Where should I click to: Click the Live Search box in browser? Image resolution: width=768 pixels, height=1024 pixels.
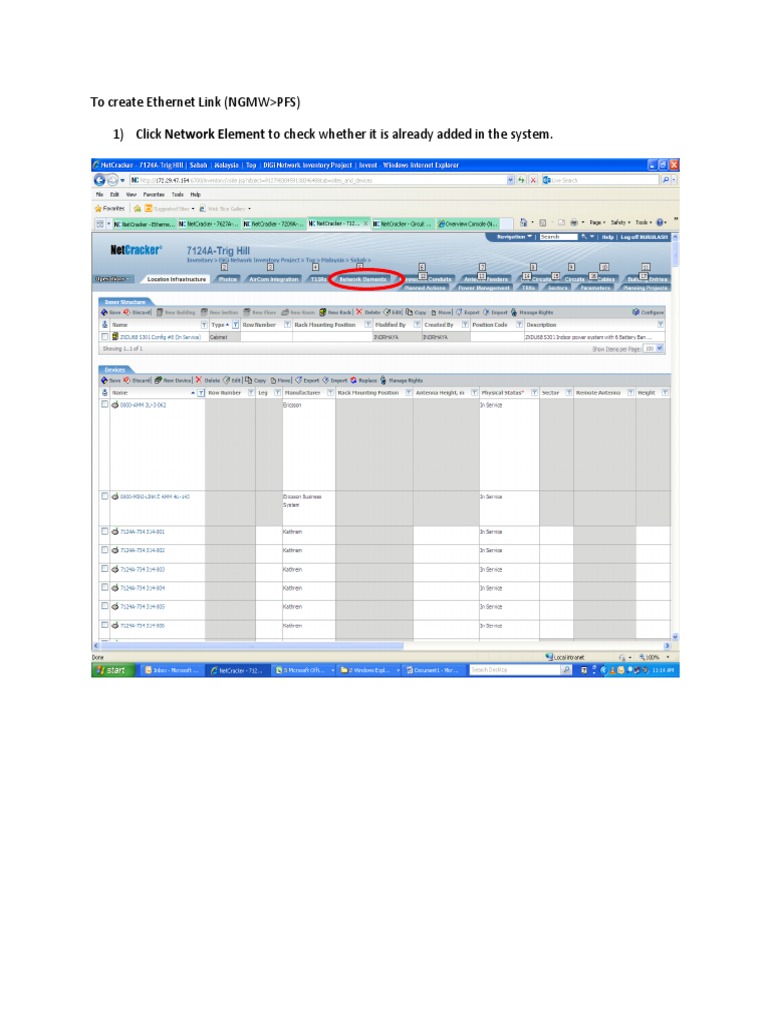(x=601, y=180)
